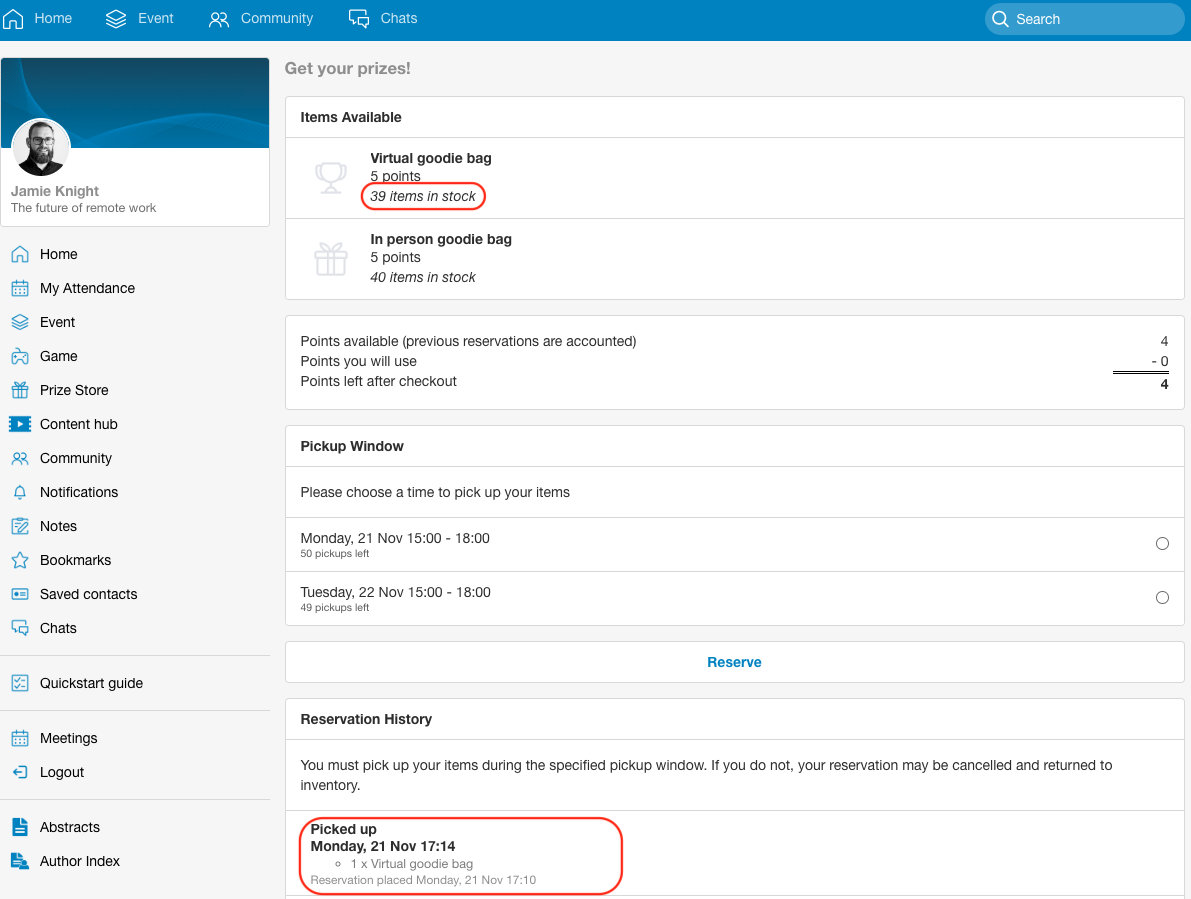This screenshot has width=1191, height=899.
Task: Click the Saved contacts card icon
Action: click(20, 594)
